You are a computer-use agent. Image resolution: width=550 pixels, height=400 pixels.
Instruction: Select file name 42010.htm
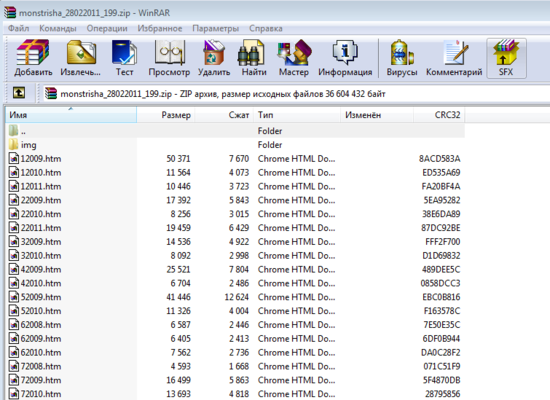pos(41,283)
